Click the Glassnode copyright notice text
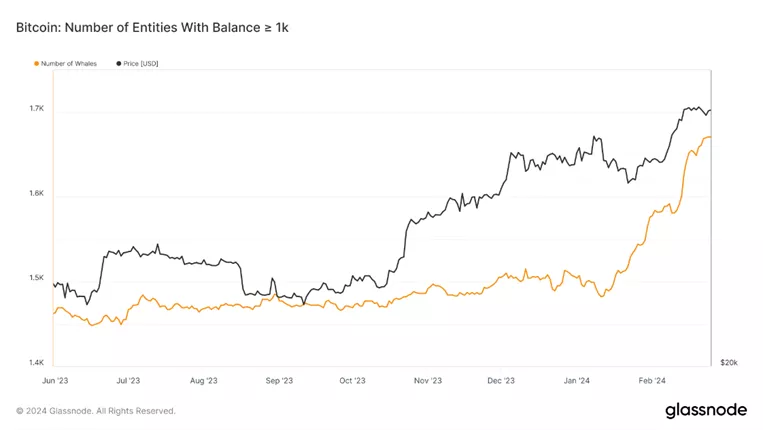 tap(96, 410)
